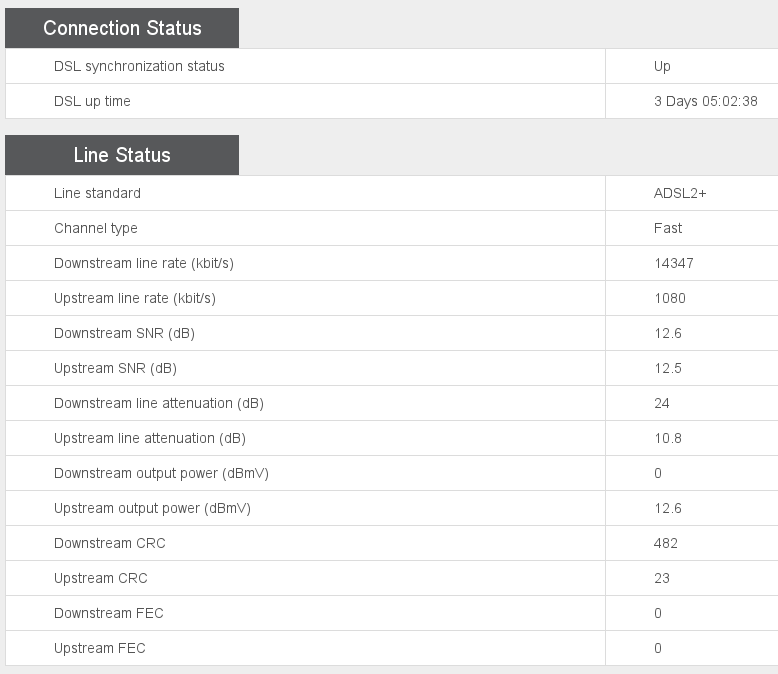Select the Upstream FEC label
The image size is (778, 674).
[100, 648]
